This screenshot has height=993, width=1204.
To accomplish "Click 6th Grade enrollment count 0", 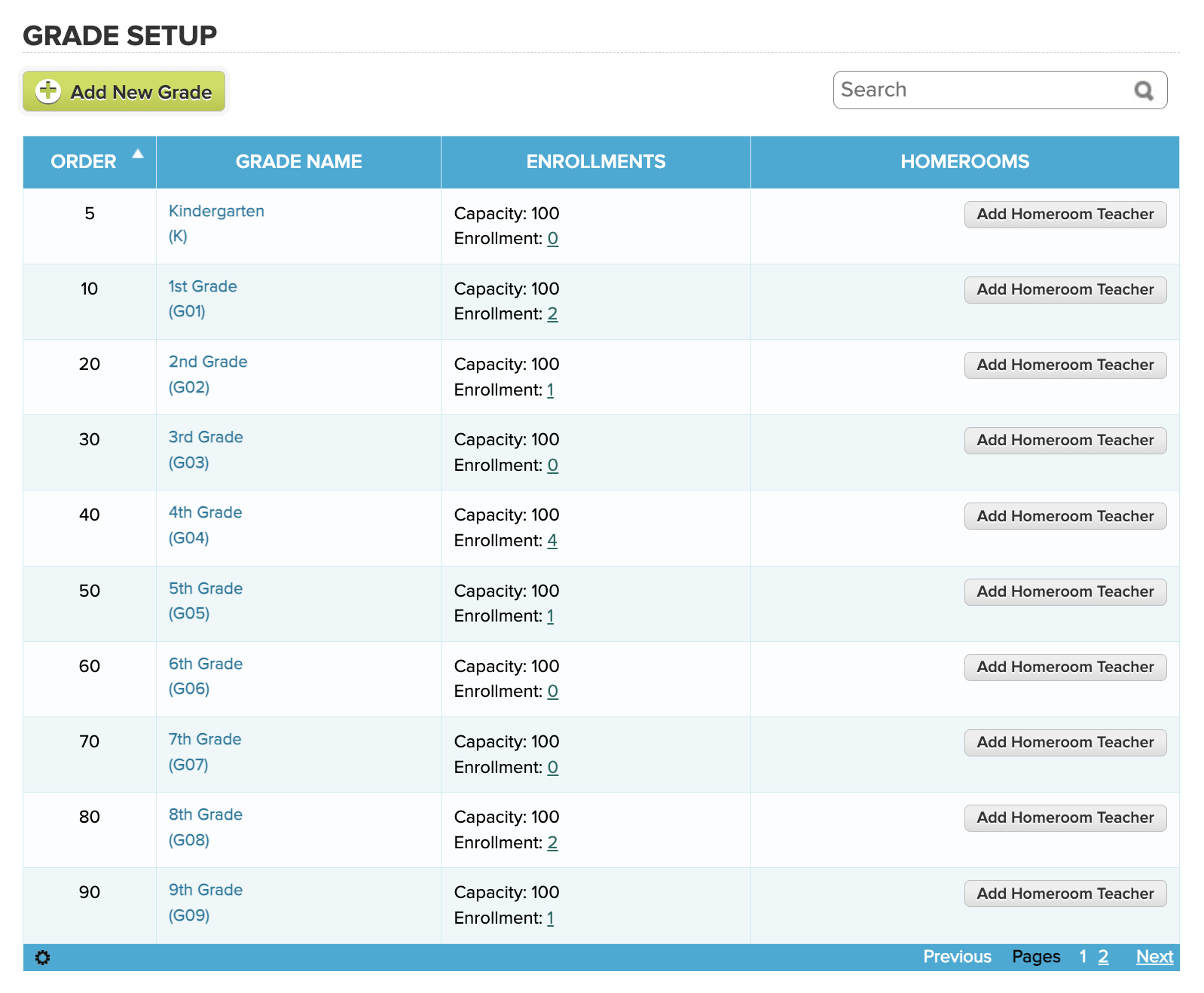I will (553, 691).
